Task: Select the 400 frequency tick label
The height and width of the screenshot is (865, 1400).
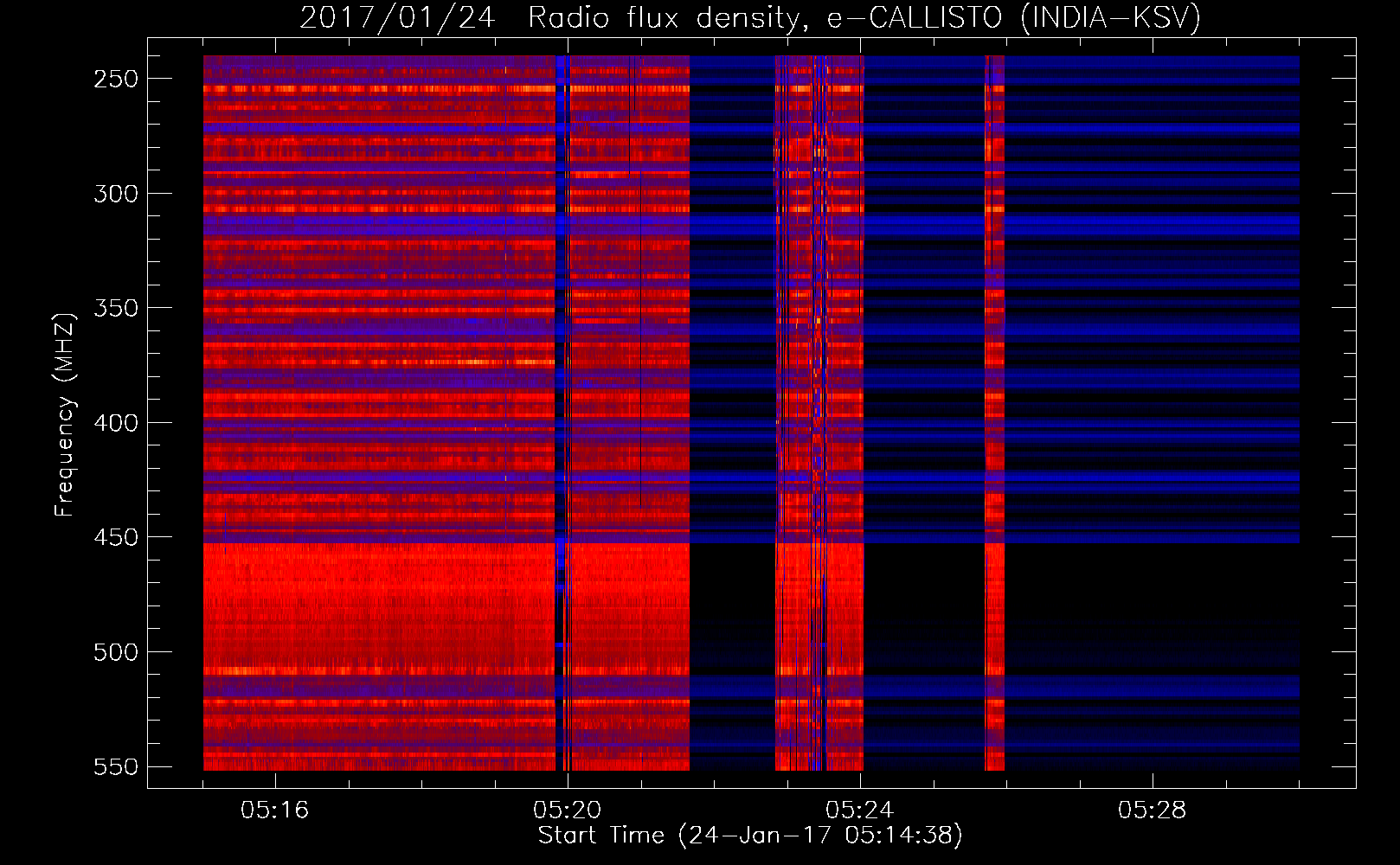Action: coord(116,423)
